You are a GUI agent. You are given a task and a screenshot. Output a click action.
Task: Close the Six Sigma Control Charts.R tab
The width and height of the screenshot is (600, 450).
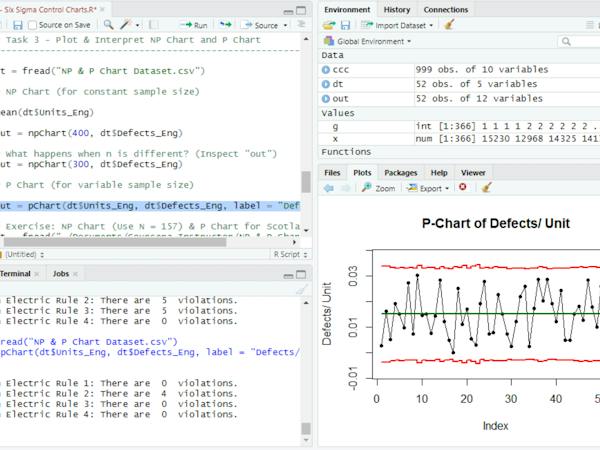102,10
